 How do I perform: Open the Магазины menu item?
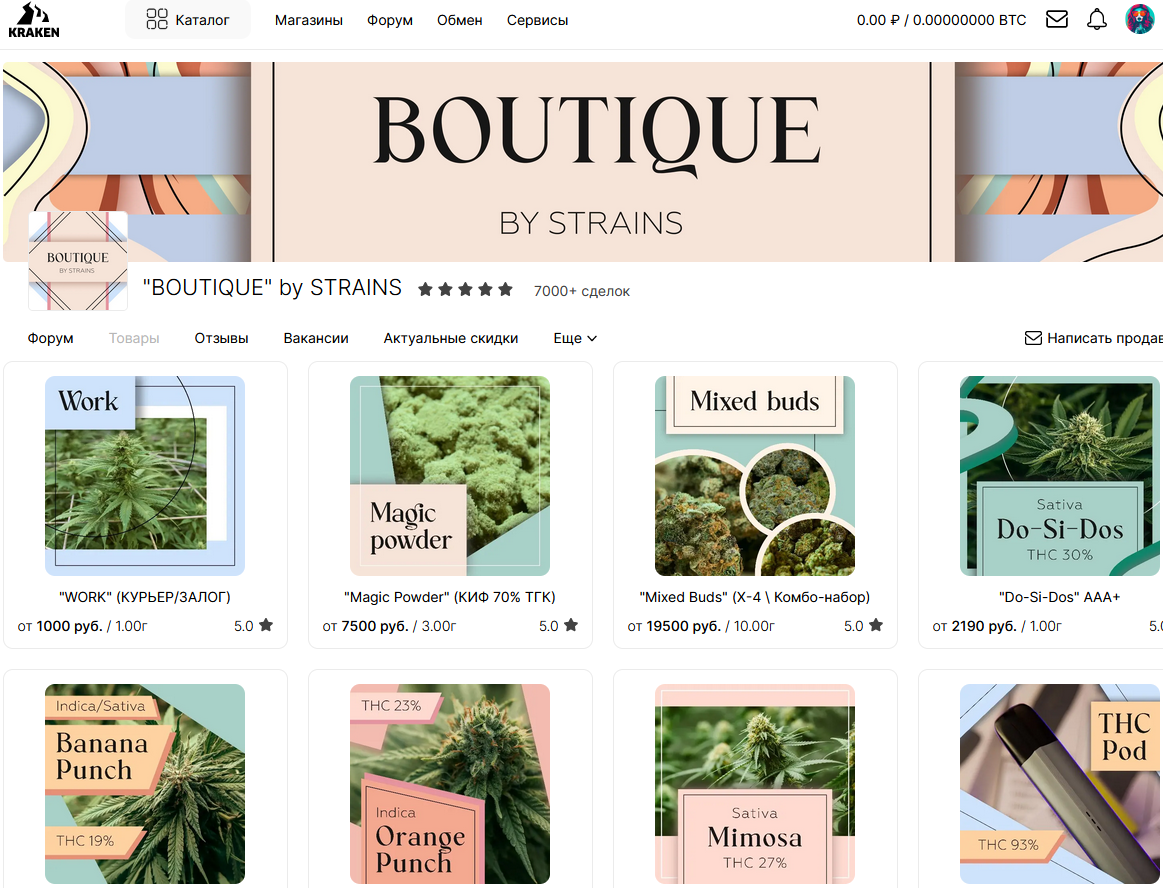(x=309, y=20)
